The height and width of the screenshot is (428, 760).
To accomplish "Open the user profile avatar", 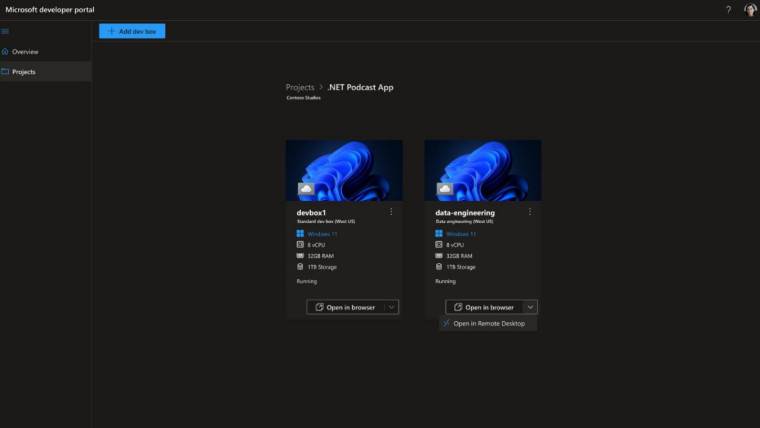I will point(750,10).
